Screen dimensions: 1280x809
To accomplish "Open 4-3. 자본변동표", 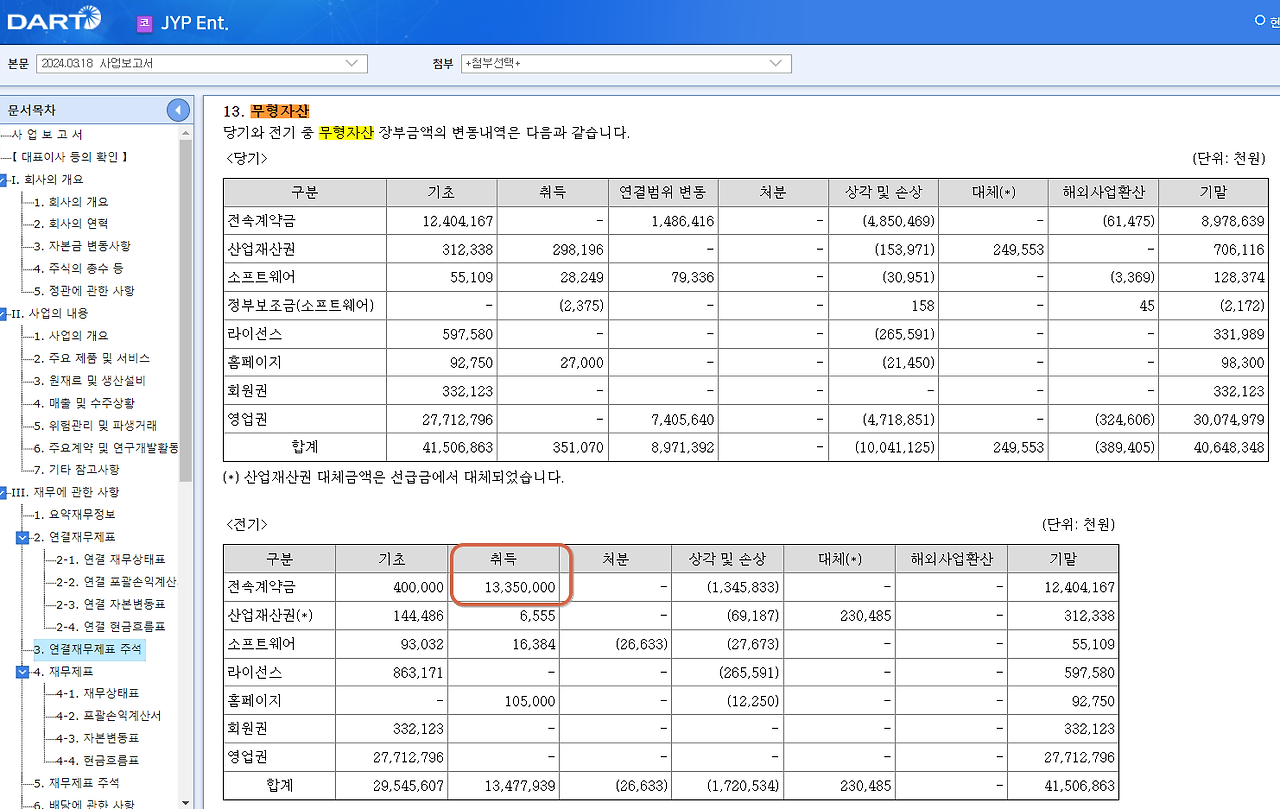I will coord(97,738).
